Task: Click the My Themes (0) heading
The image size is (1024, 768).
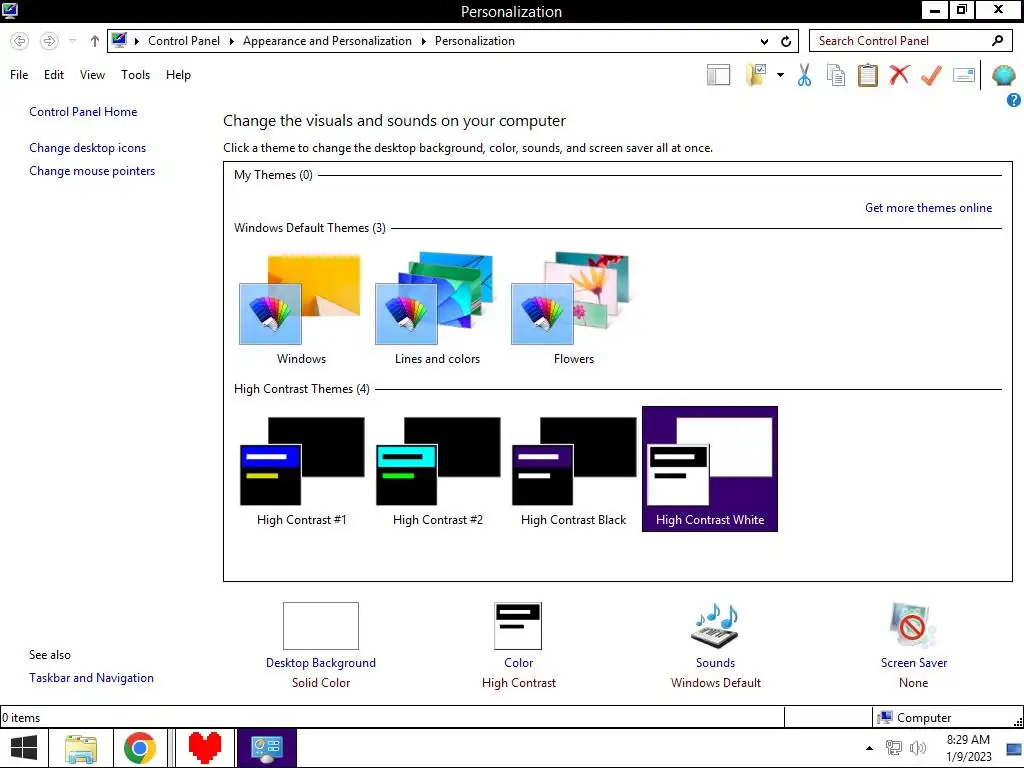Action: click(x=273, y=175)
